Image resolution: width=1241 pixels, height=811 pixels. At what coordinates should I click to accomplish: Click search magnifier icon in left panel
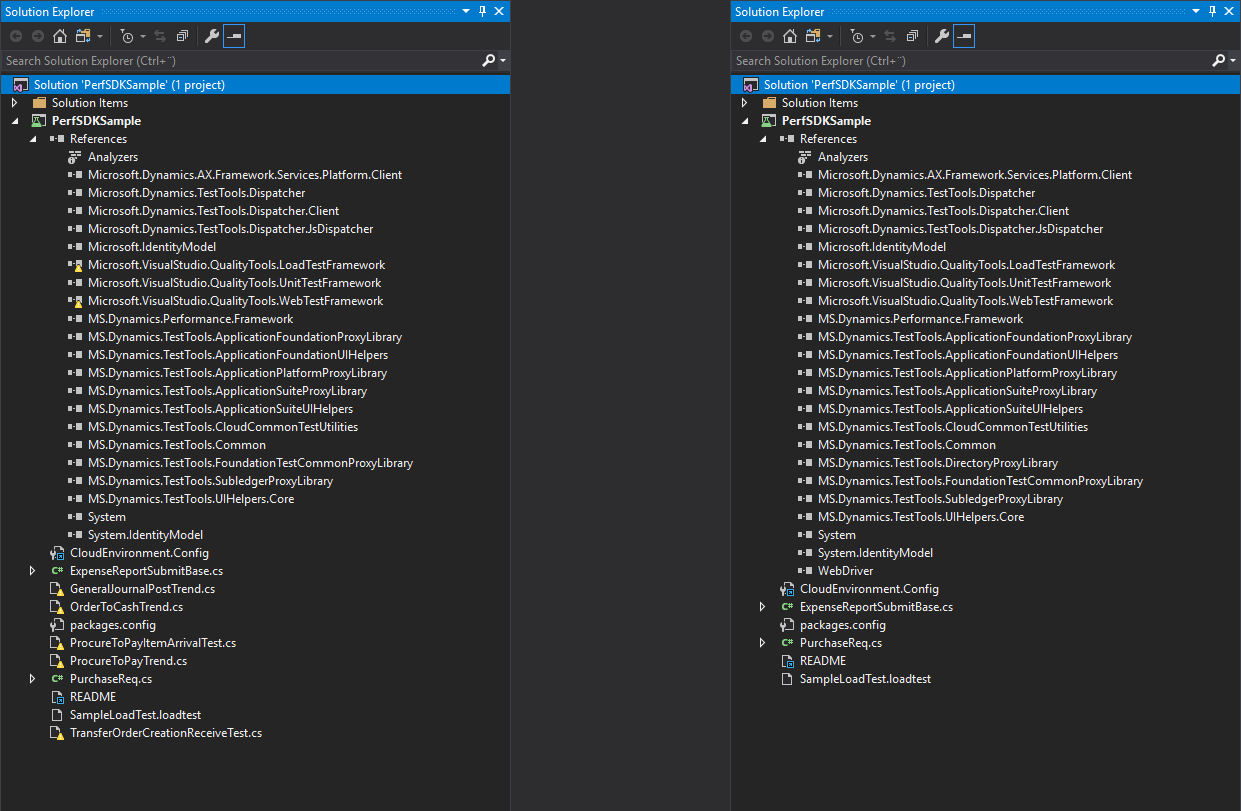[489, 61]
